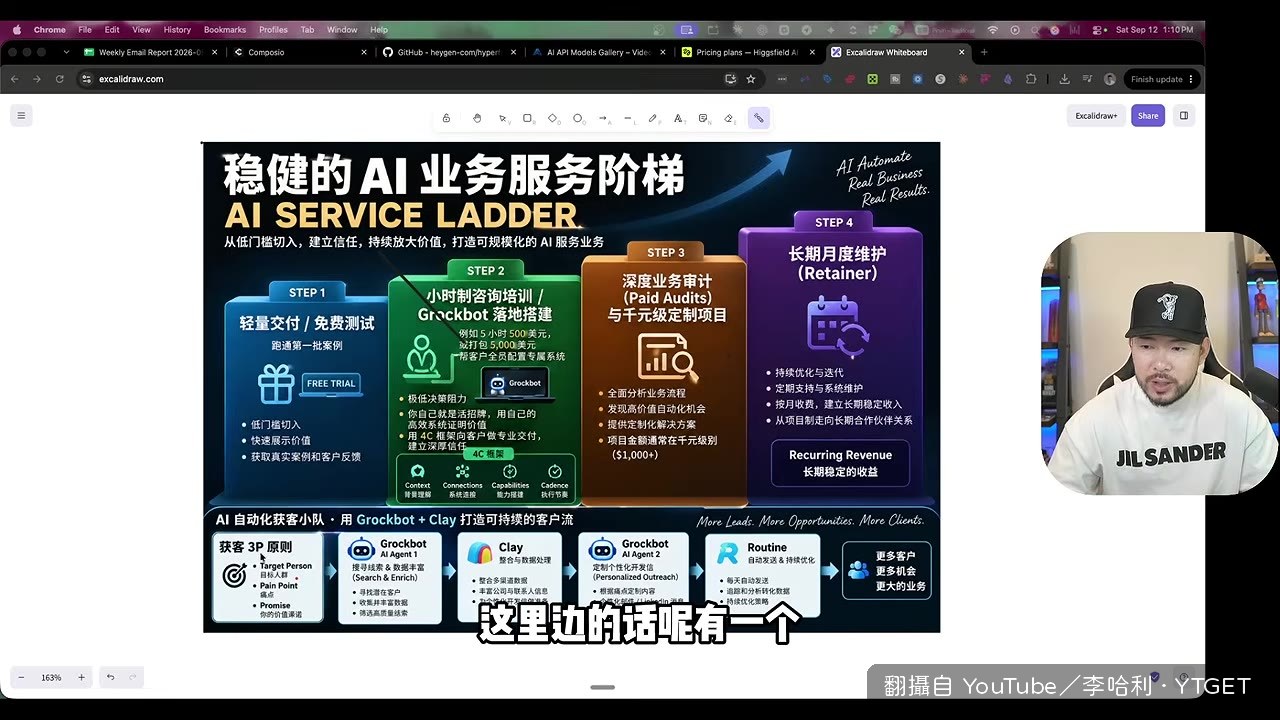Expand the Chrome tab search dropdown
This screenshot has width=1280, height=720.
point(66,52)
